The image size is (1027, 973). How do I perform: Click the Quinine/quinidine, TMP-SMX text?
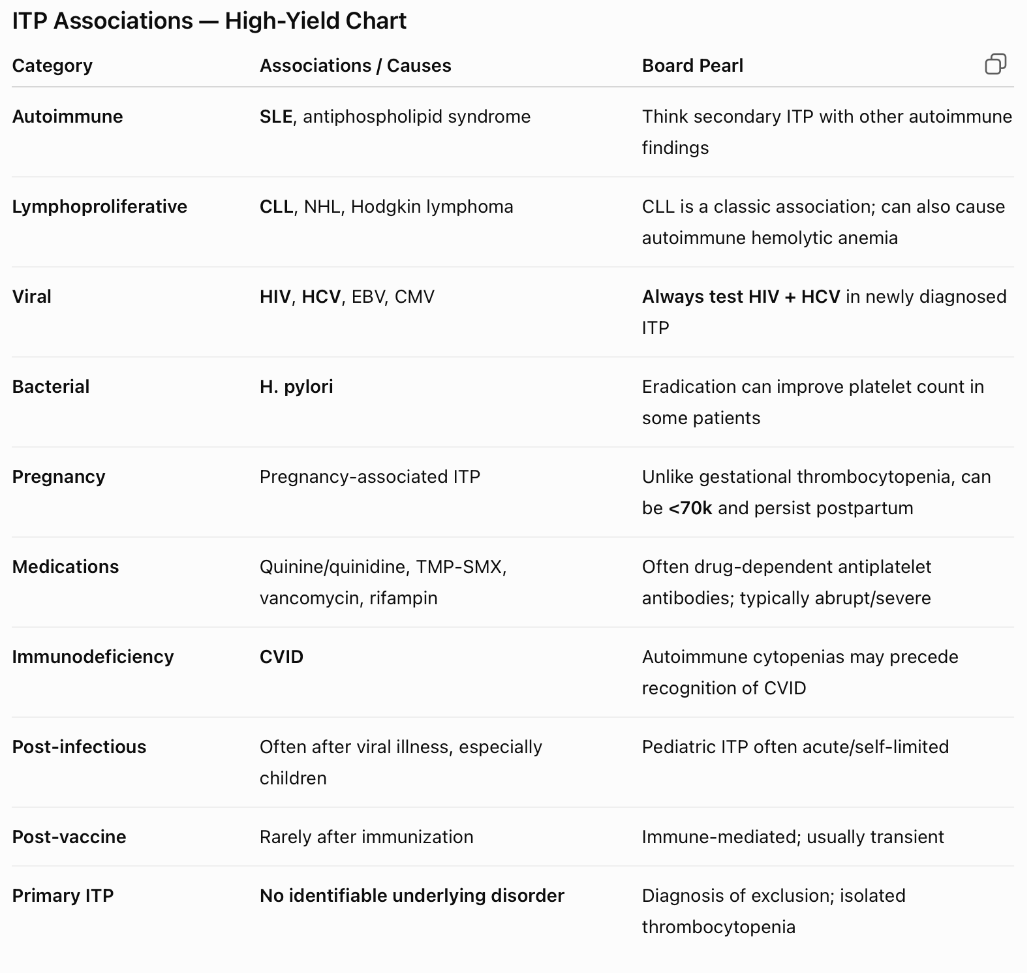[x=383, y=567]
